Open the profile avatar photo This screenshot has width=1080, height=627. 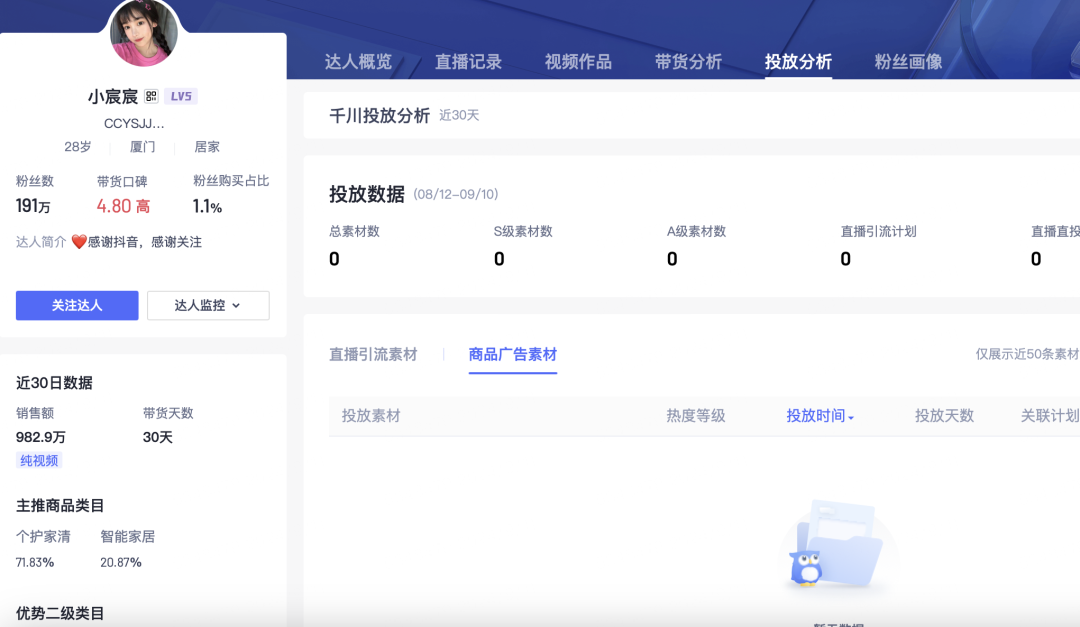[x=143, y=31]
